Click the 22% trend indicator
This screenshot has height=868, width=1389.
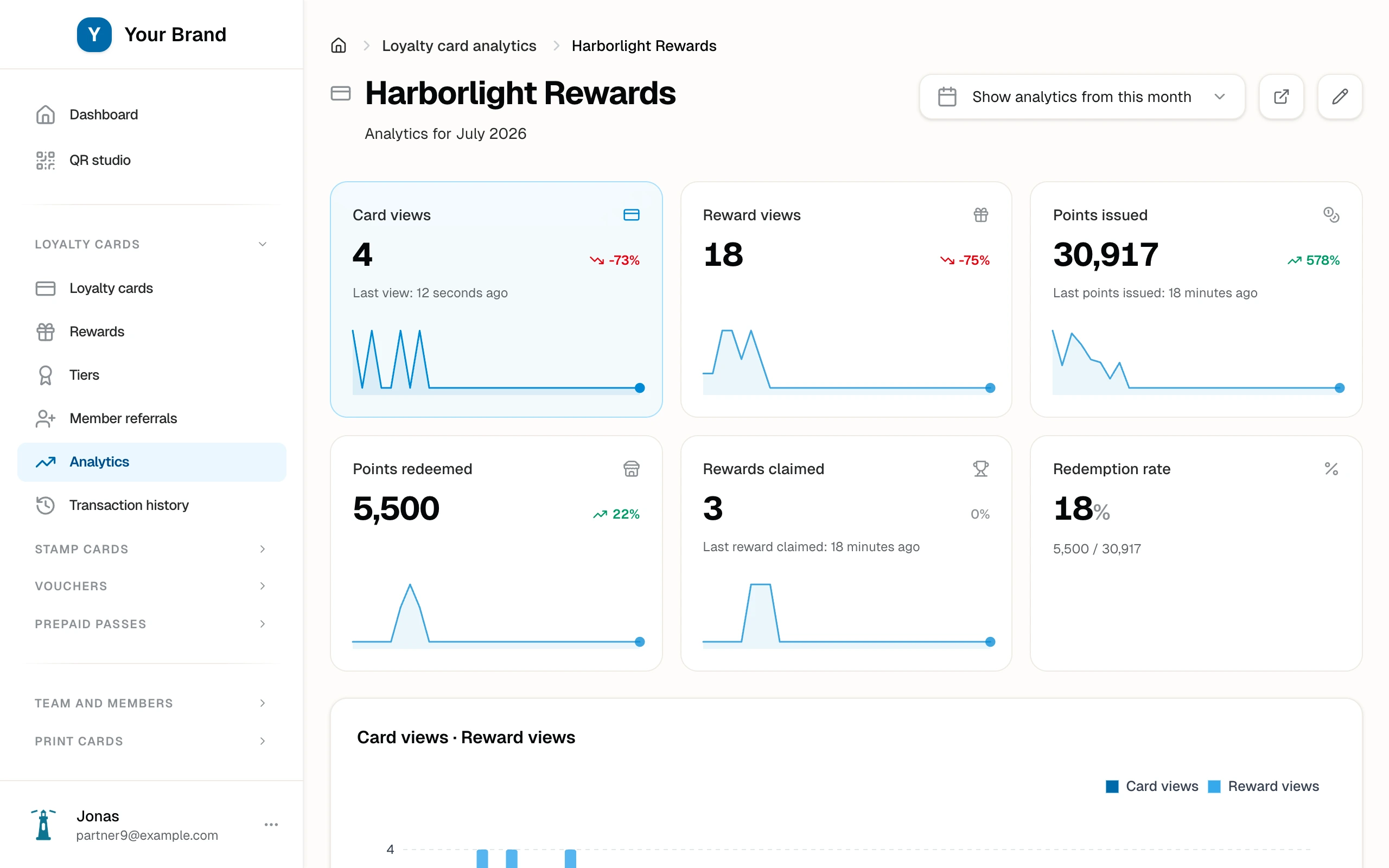[x=616, y=514]
